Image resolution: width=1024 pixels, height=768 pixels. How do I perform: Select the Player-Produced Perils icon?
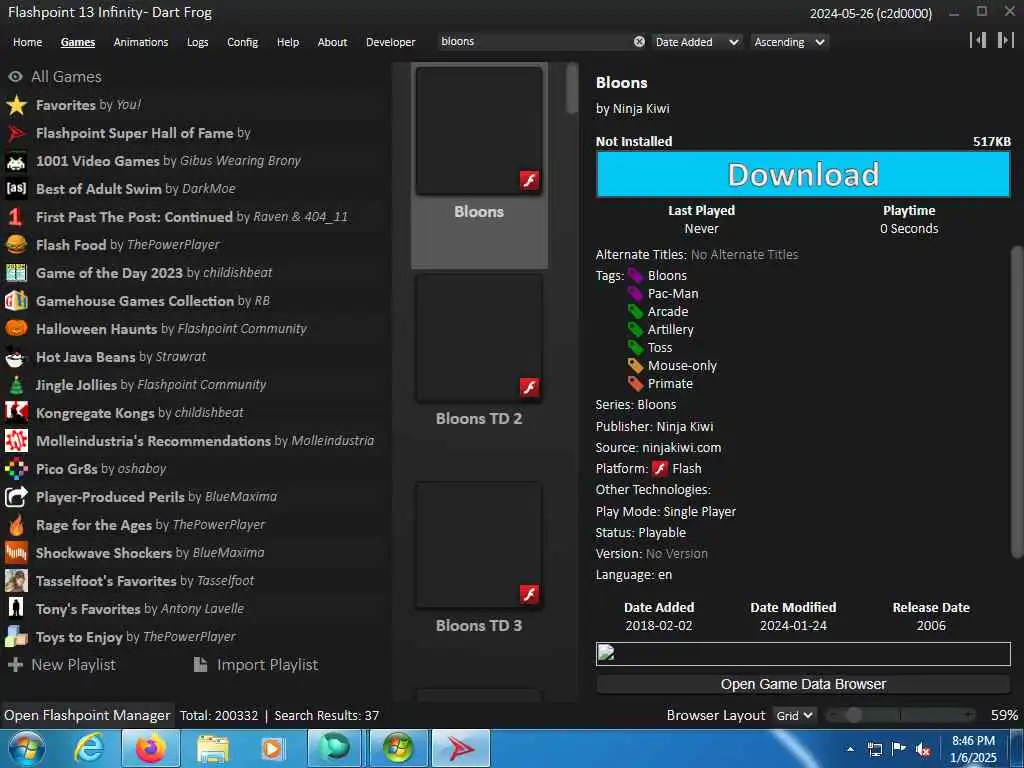(16, 497)
